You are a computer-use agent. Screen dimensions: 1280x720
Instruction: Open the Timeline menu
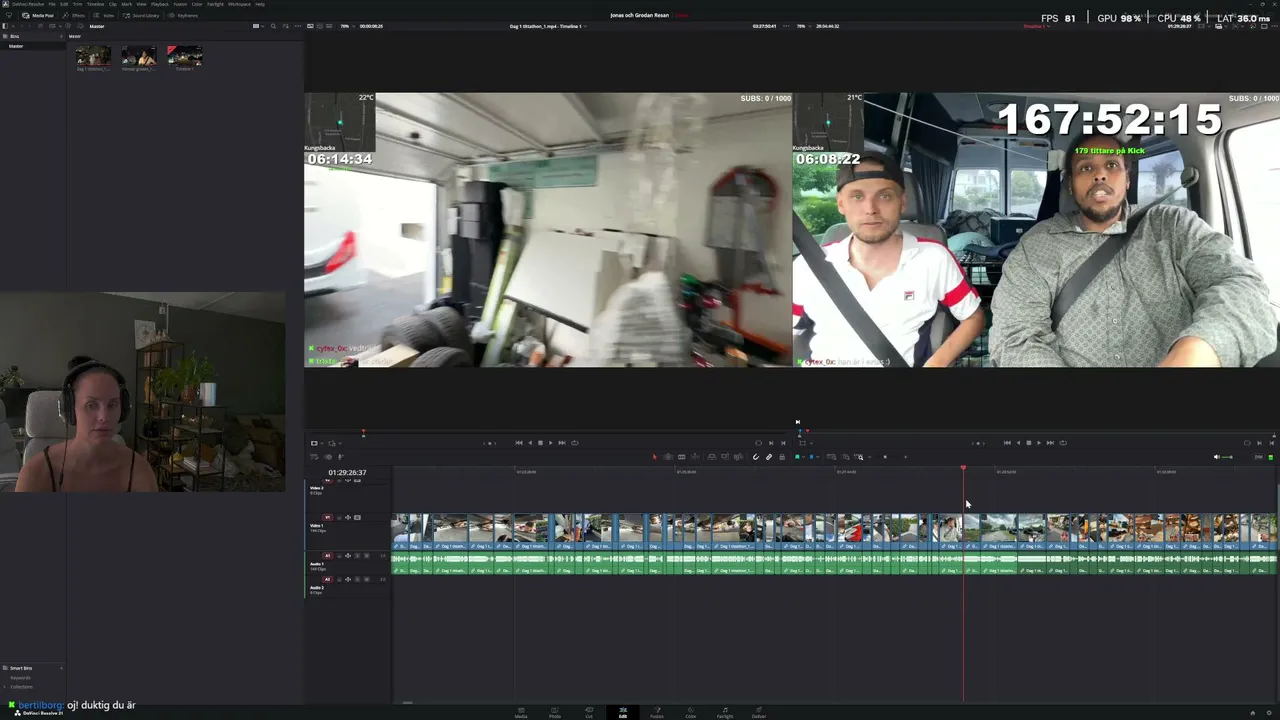coord(95,4)
